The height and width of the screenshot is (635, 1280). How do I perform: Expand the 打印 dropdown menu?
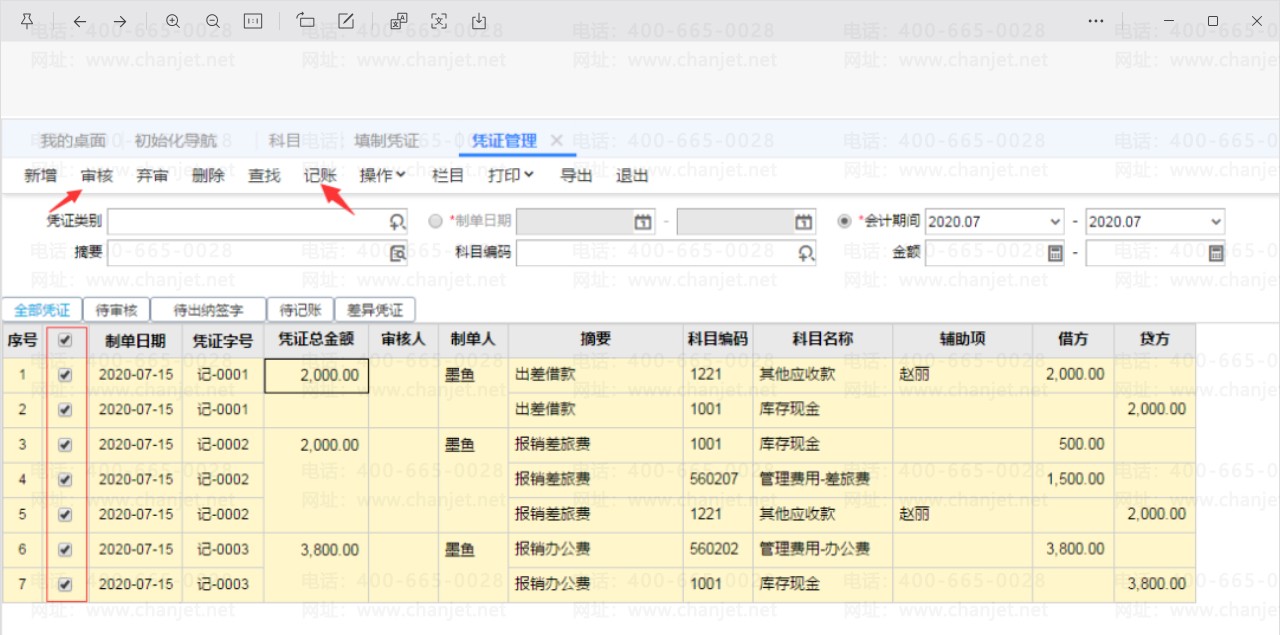coord(511,176)
